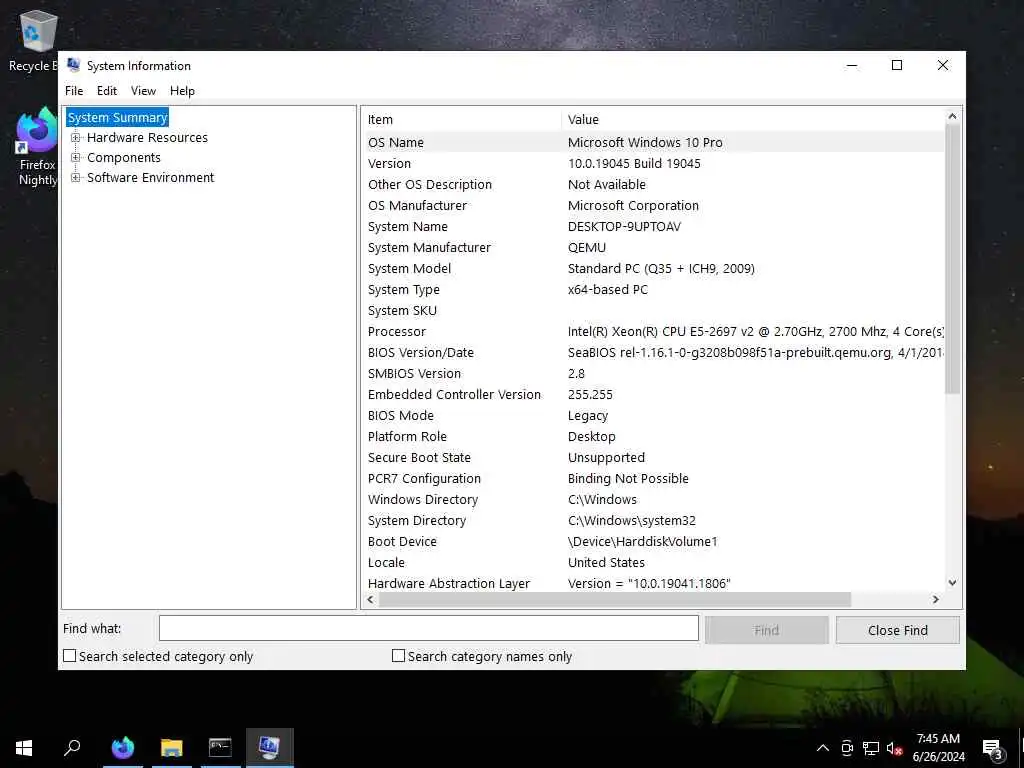Enable Search selected category only

point(69,656)
